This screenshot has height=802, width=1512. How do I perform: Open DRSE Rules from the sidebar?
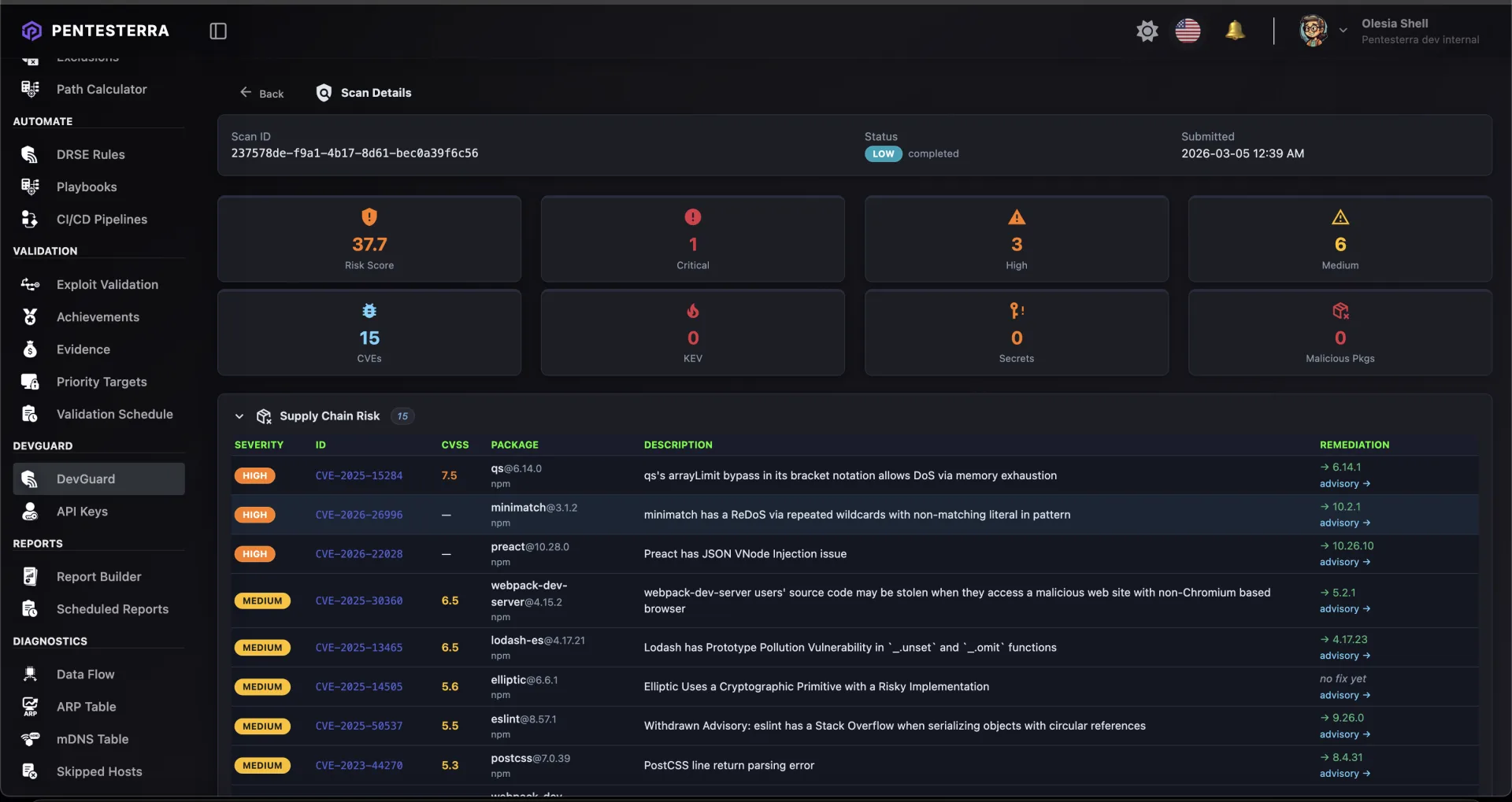(91, 154)
